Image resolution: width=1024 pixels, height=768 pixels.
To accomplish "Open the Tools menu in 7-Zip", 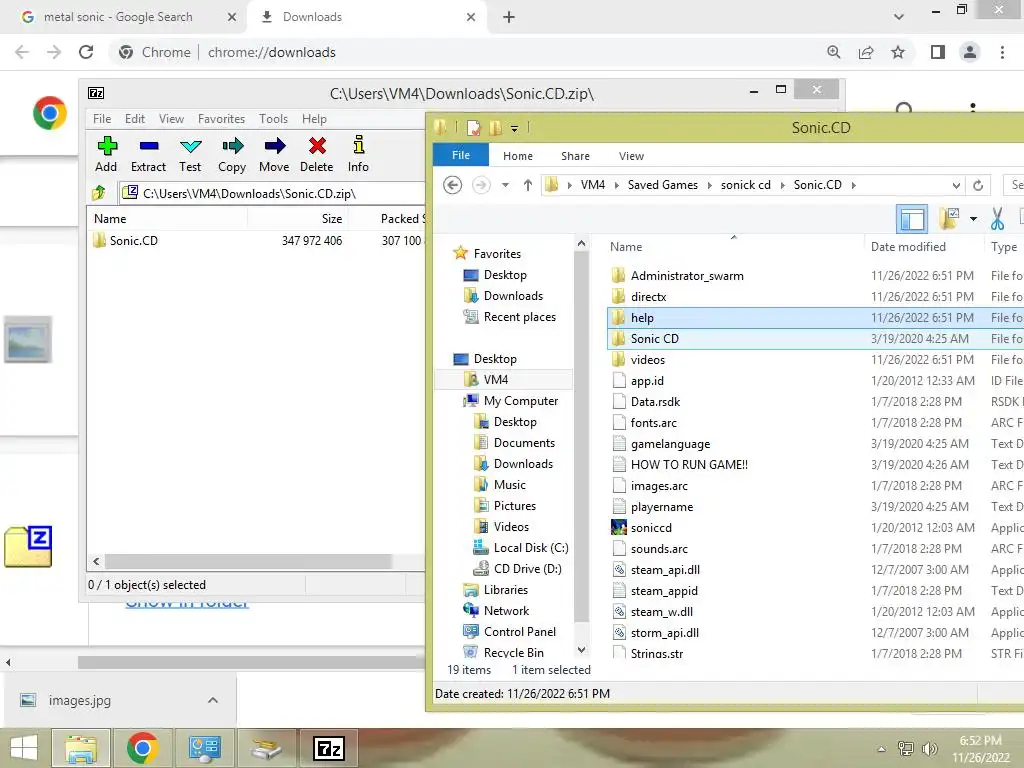I will [273, 119].
